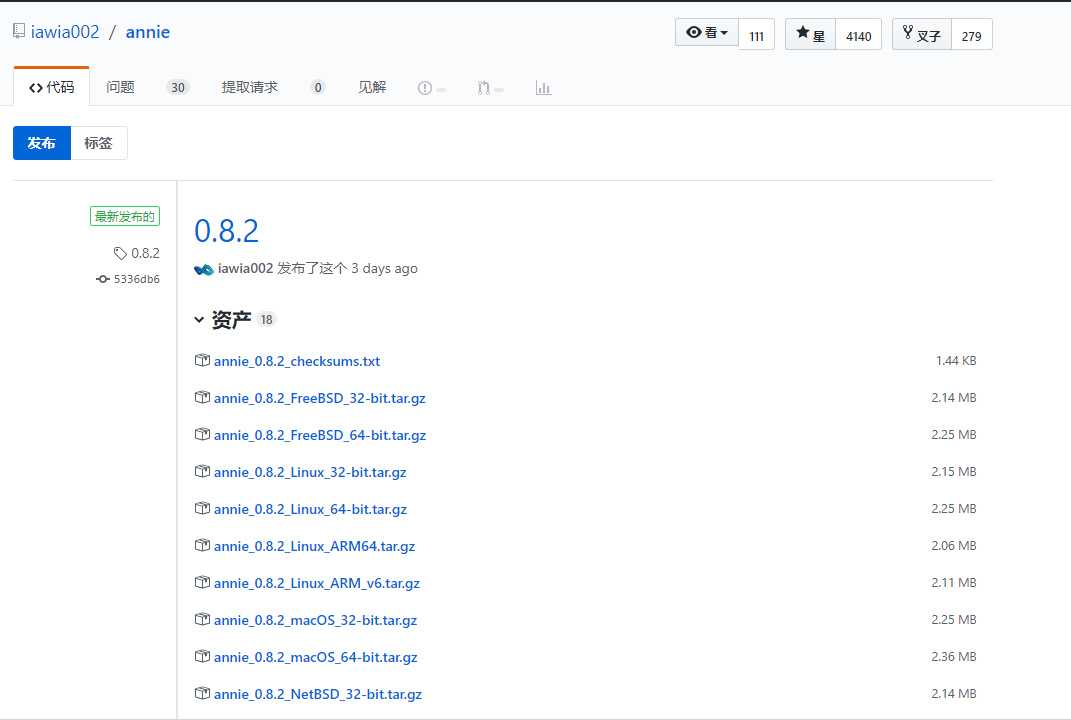Fork the repository with 叉子 button
Viewport: 1071px width, 720px height.
922,35
